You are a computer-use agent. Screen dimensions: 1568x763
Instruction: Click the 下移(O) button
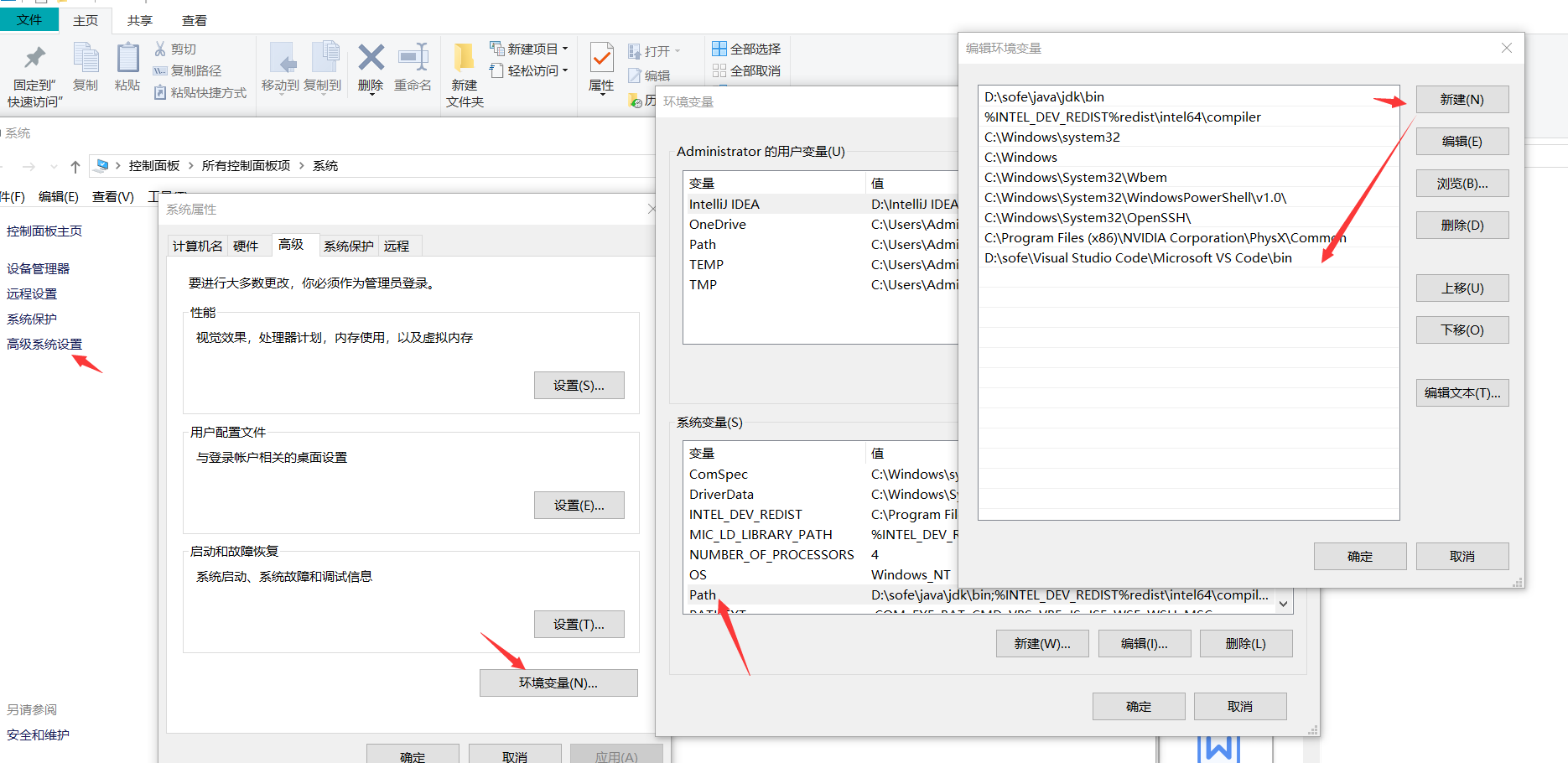point(1462,330)
